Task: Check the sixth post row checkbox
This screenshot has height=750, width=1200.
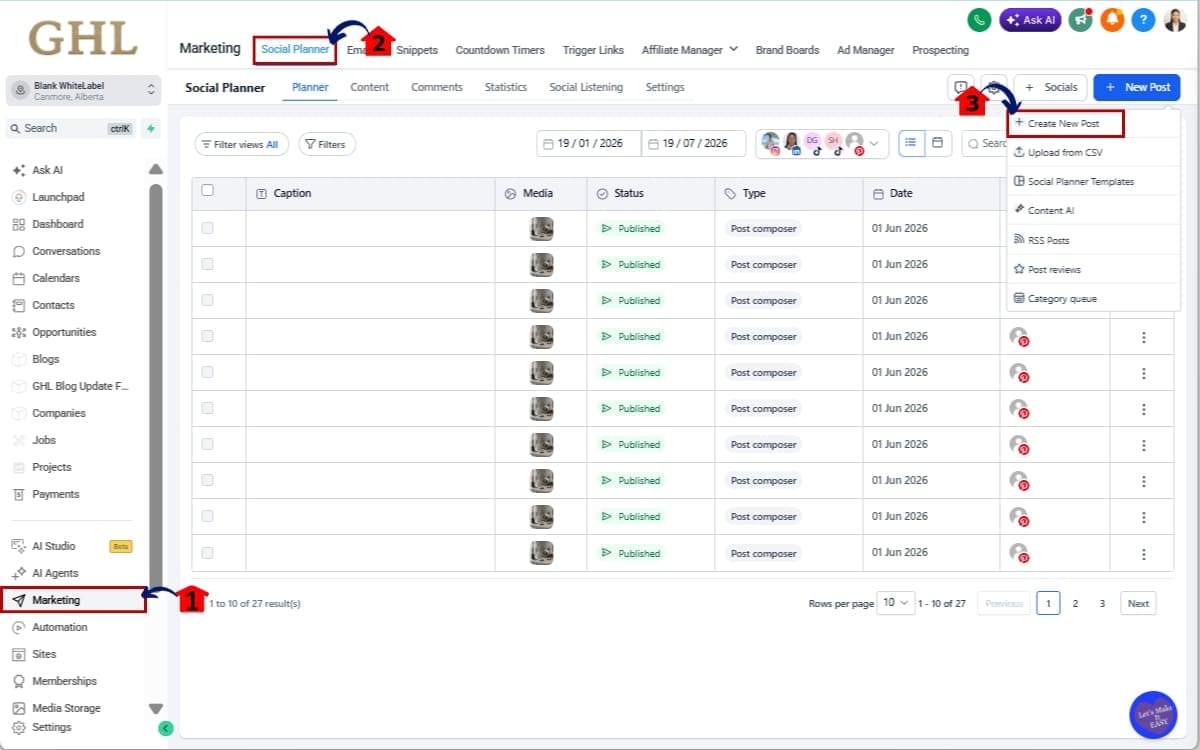Action: click(208, 408)
